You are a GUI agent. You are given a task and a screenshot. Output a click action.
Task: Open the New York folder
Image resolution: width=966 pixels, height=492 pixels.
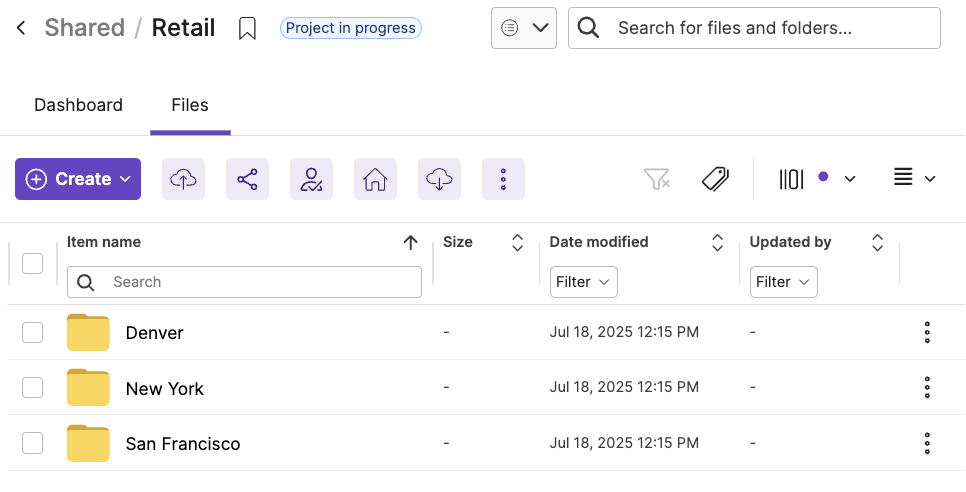click(x=164, y=389)
